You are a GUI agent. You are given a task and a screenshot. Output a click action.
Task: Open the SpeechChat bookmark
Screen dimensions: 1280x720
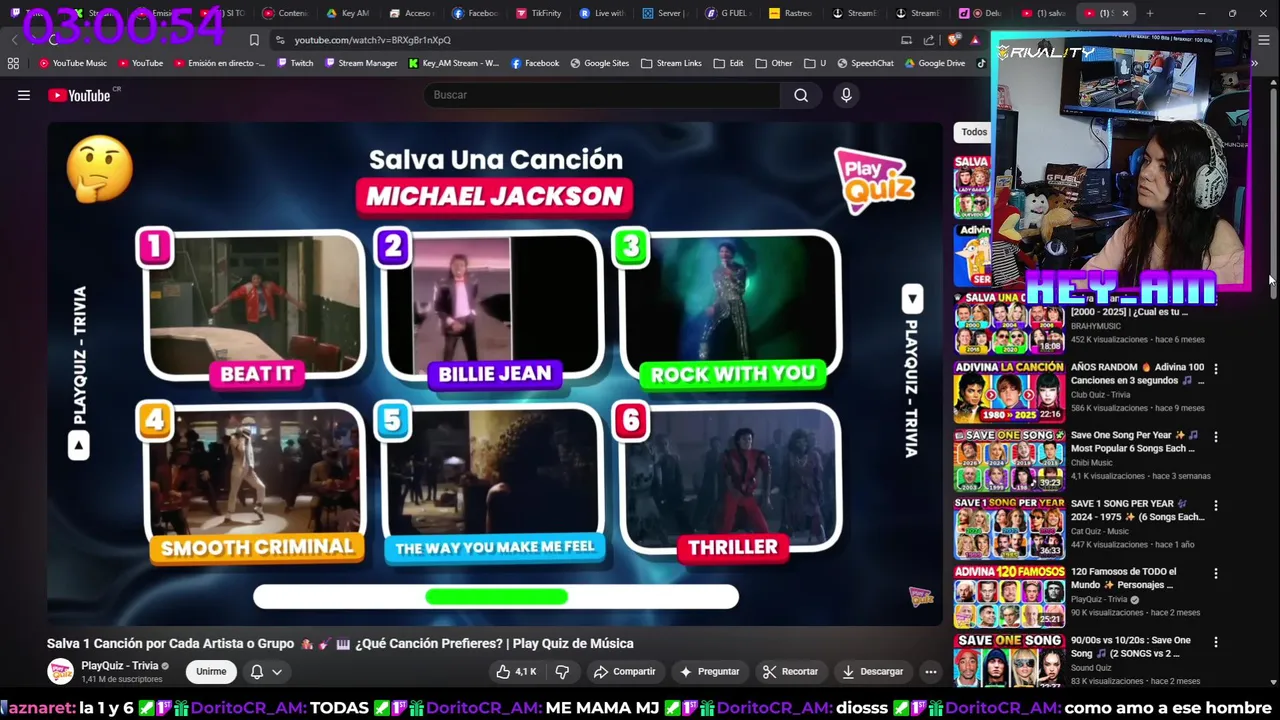click(866, 63)
